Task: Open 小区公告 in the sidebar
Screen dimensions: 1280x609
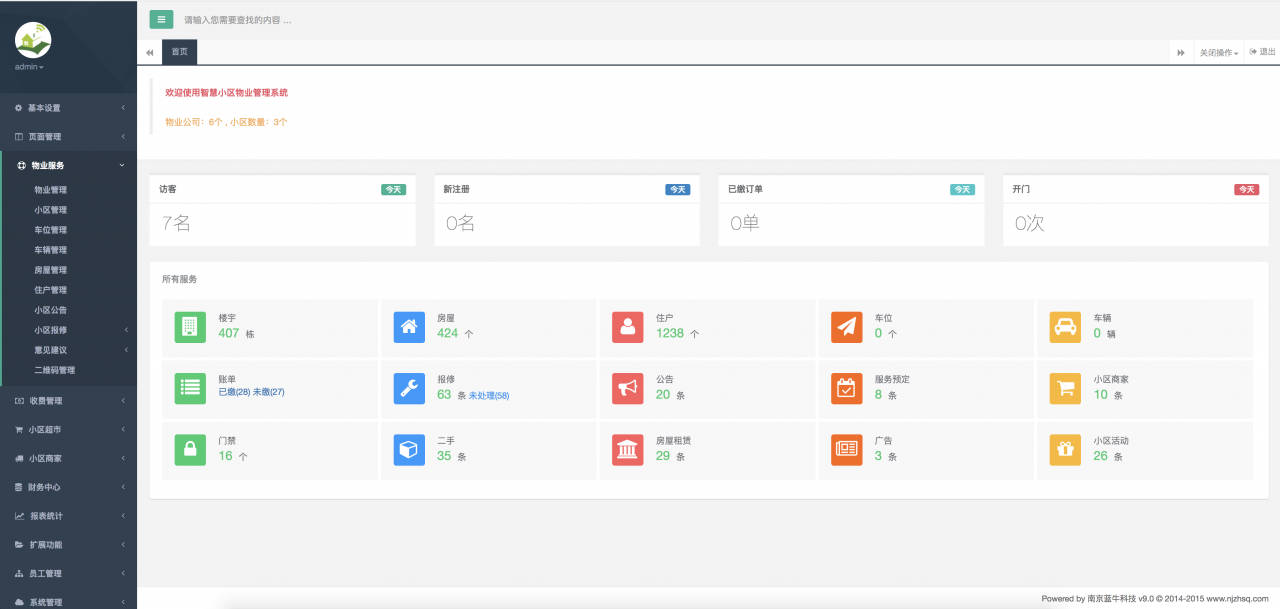Action: pos(51,310)
